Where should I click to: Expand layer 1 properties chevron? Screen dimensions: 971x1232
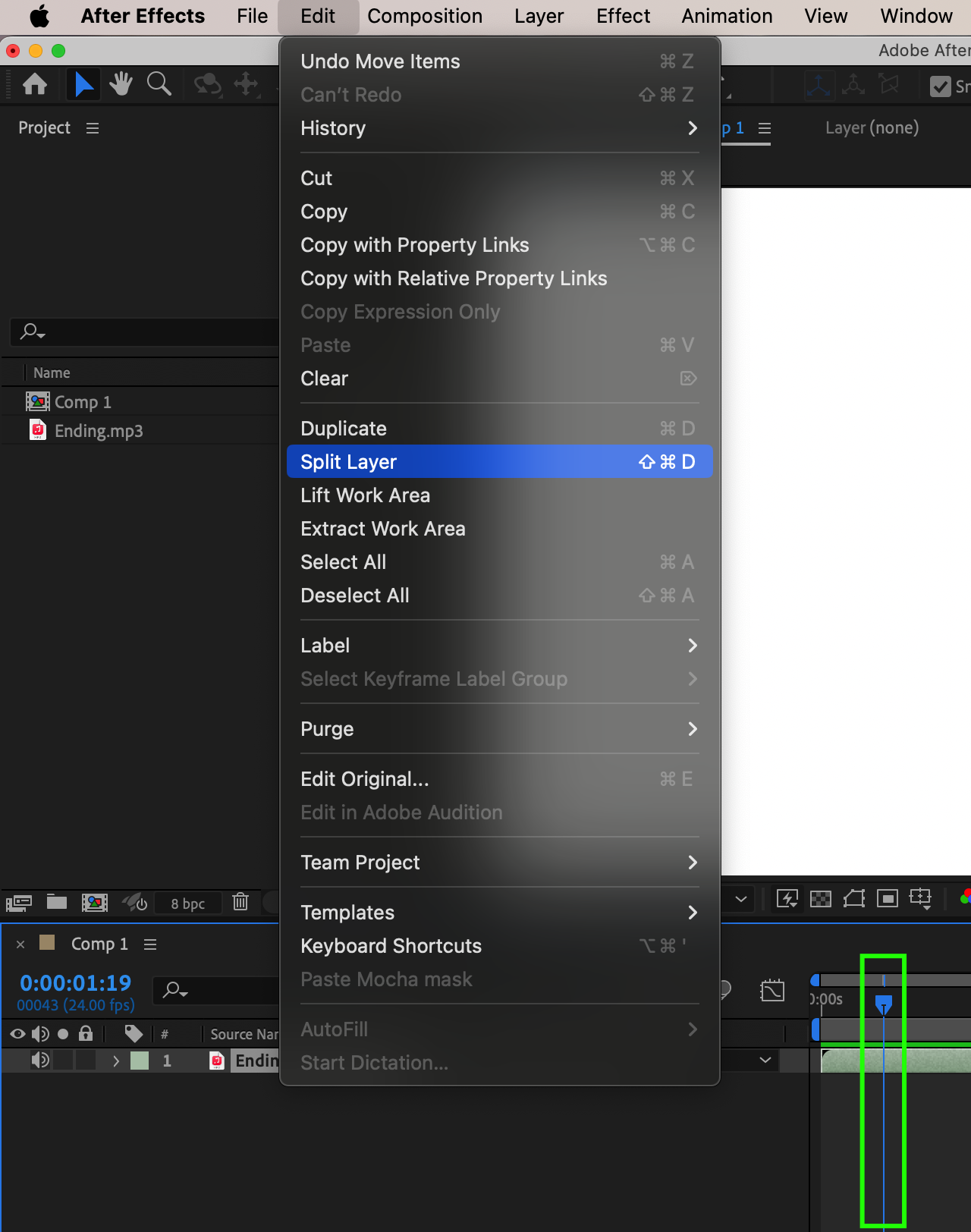point(116,1061)
